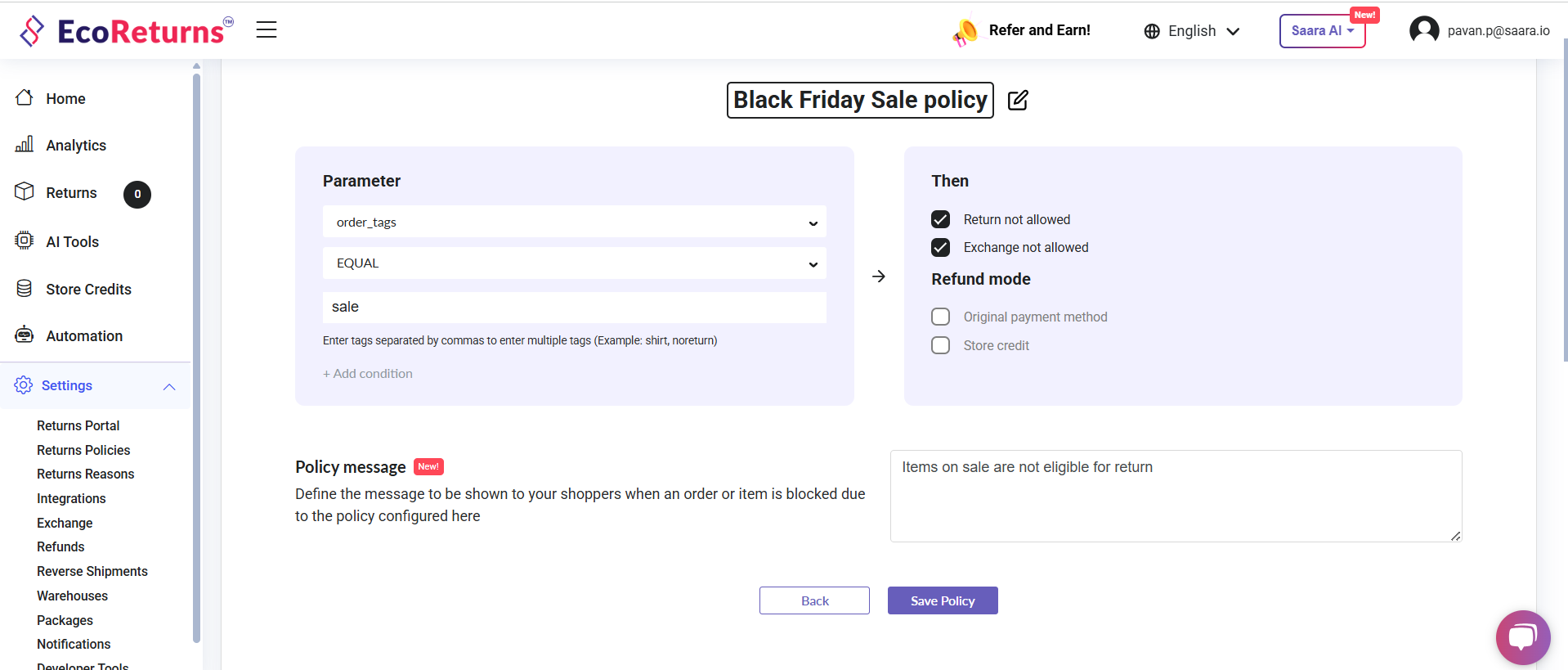
Task: Click the AI Tools chip icon
Action: point(25,241)
